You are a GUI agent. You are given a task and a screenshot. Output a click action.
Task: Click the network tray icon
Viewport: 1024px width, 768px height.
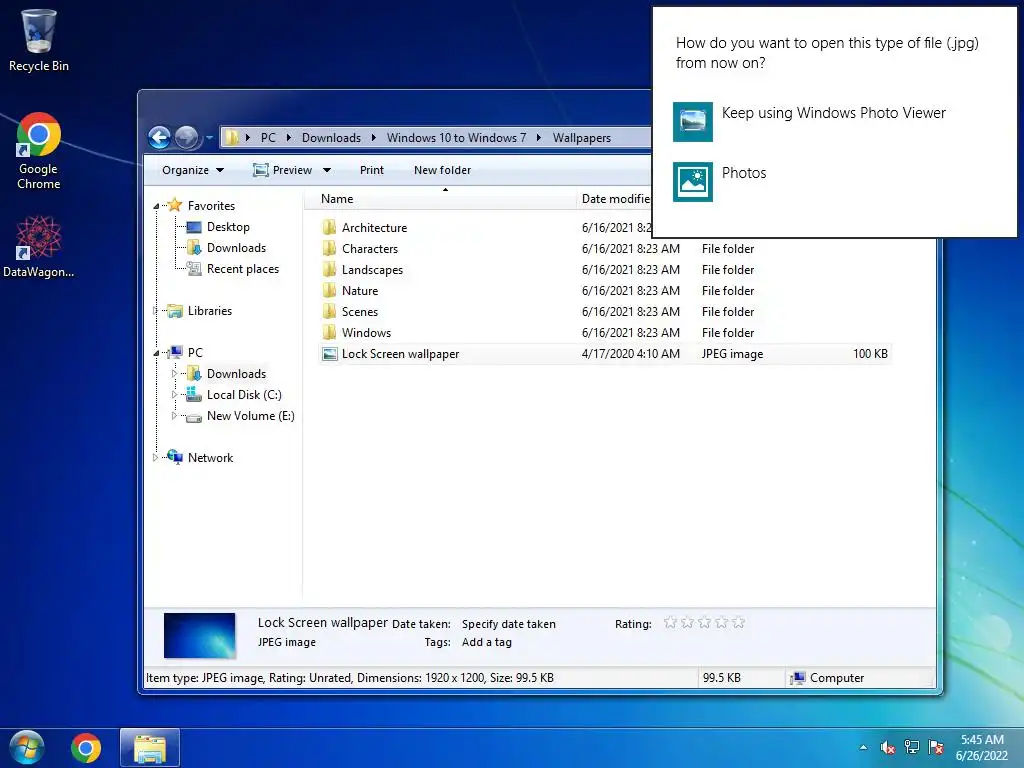(912, 747)
